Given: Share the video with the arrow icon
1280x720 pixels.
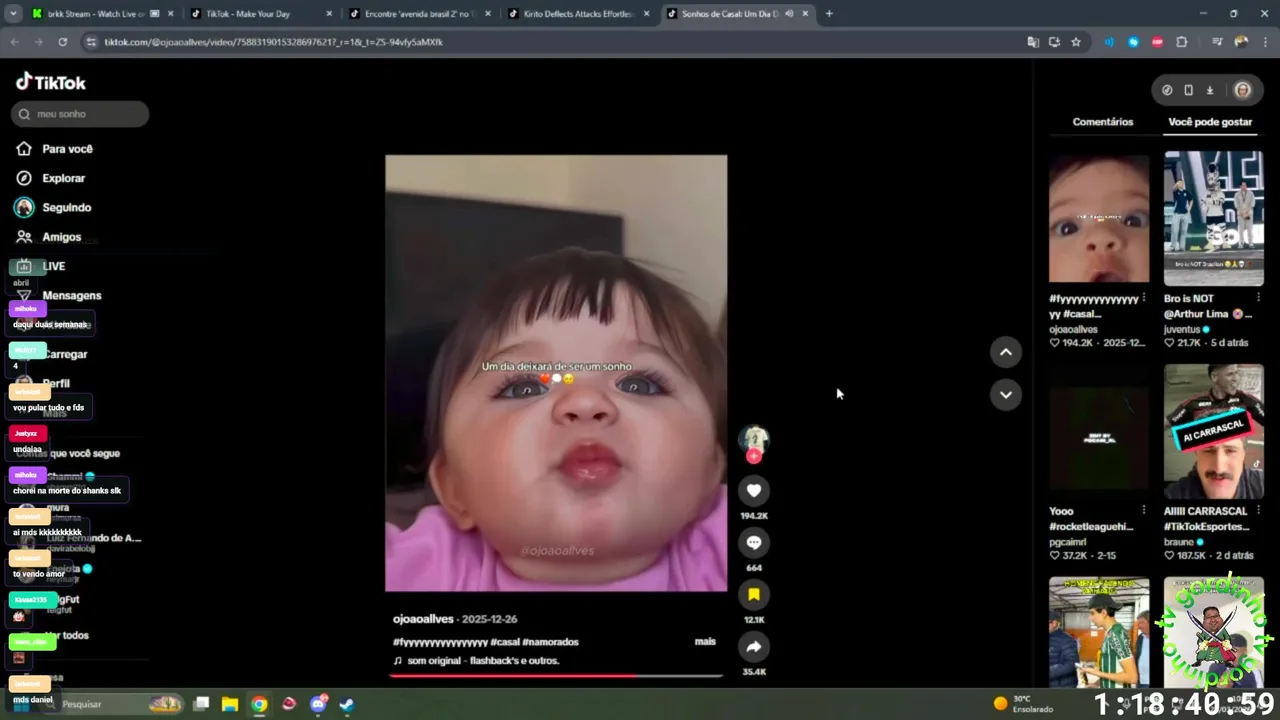Looking at the screenshot, I should pyautogui.click(x=754, y=646).
